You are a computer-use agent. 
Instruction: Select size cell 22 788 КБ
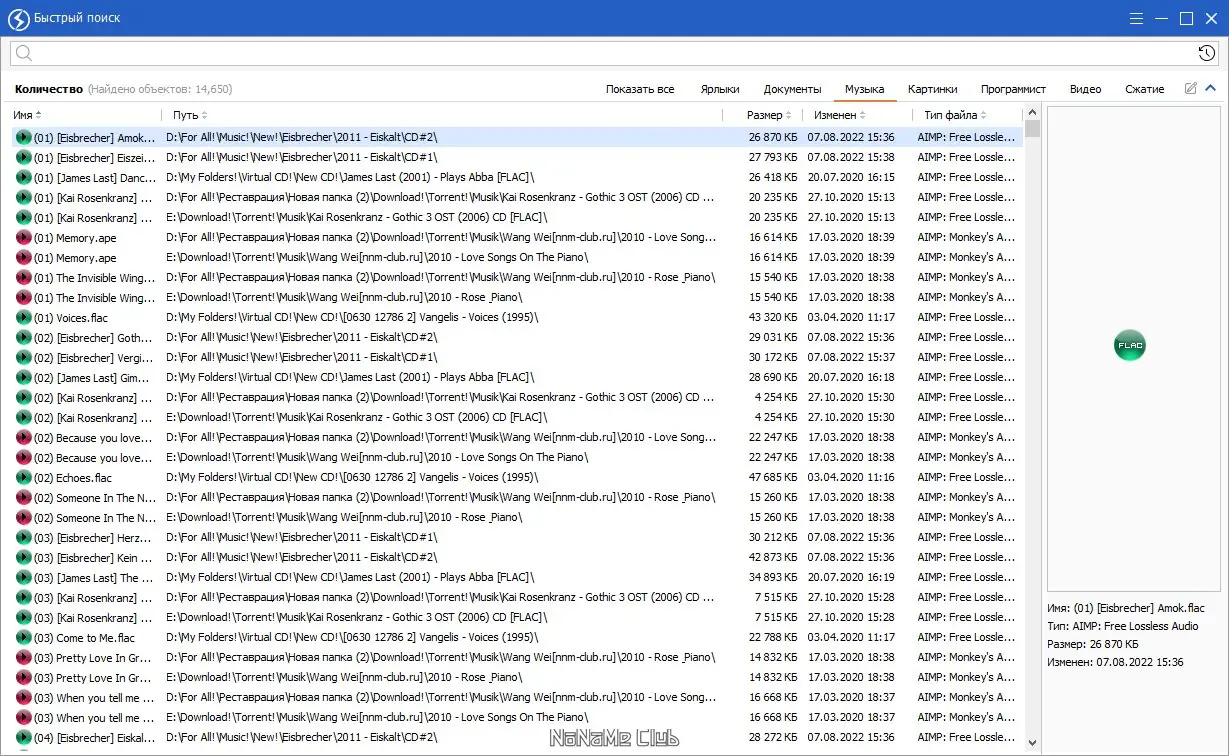[x=772, y=637]
